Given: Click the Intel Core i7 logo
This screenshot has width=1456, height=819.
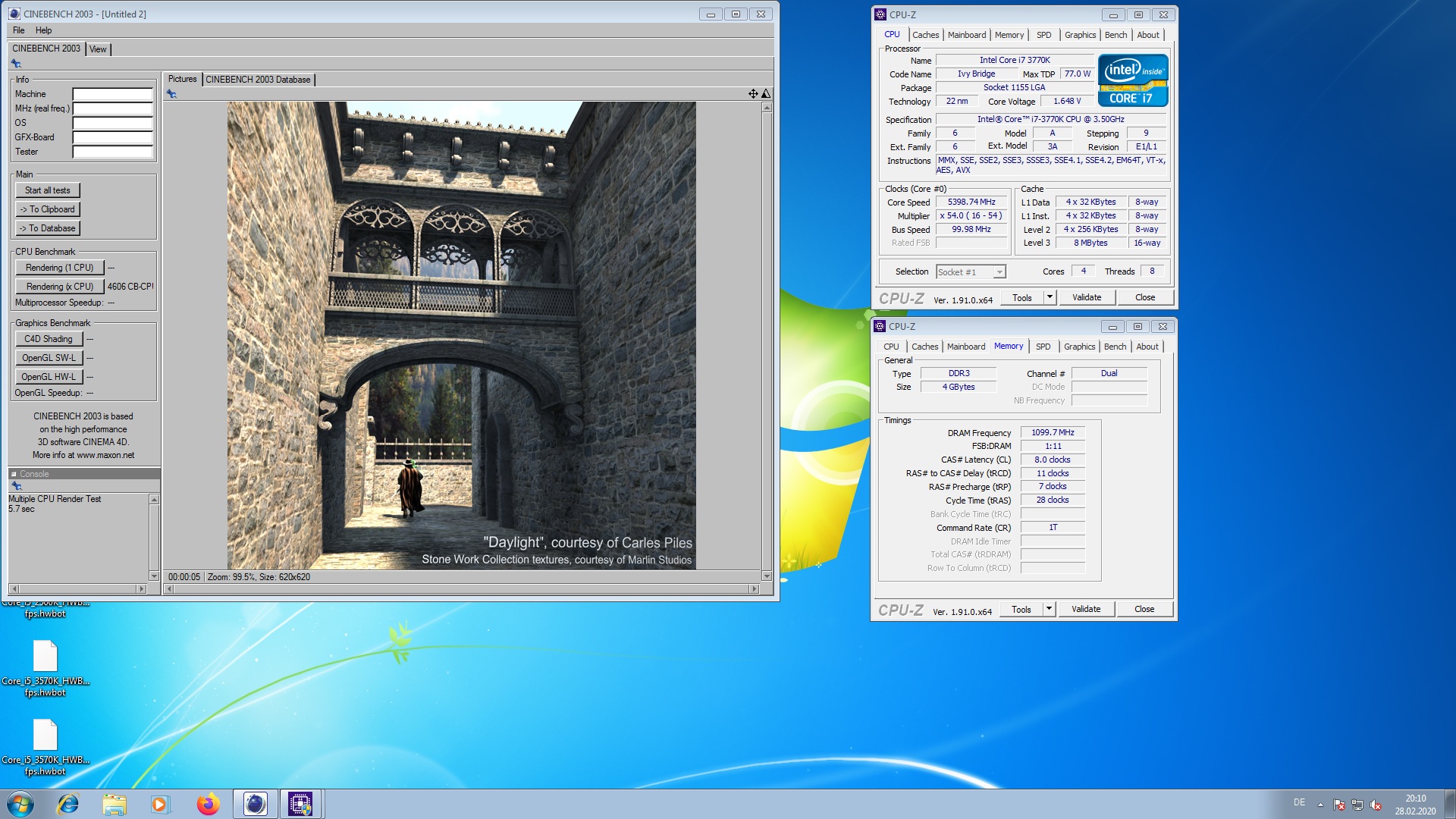Looking at the screenshot, I should [1133, 80].
